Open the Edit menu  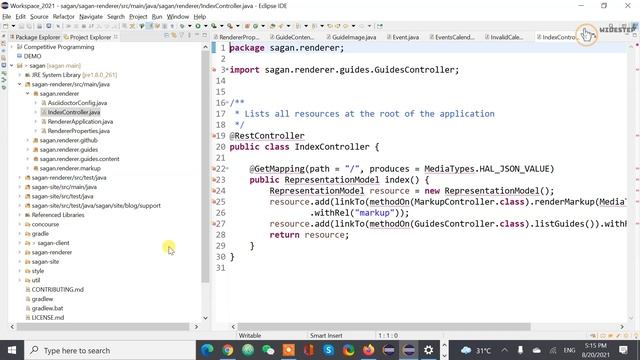click(20, 17)
